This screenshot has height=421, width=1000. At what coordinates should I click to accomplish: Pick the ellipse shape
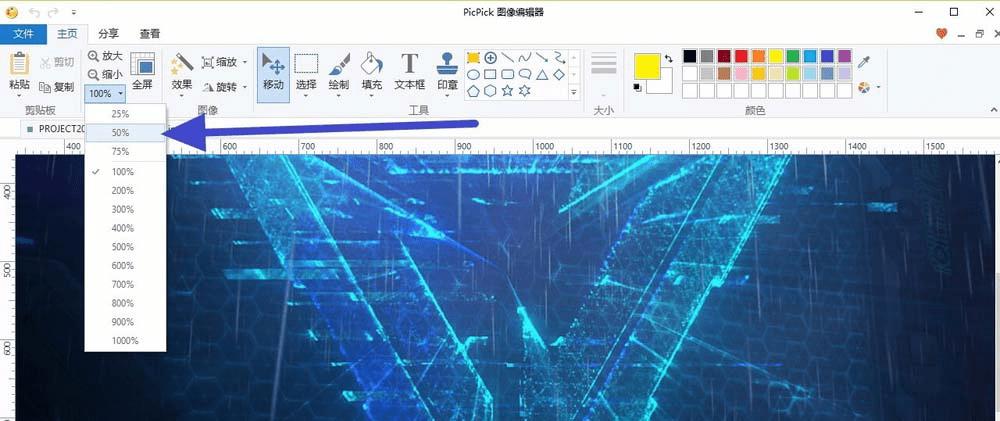[473, 75]
